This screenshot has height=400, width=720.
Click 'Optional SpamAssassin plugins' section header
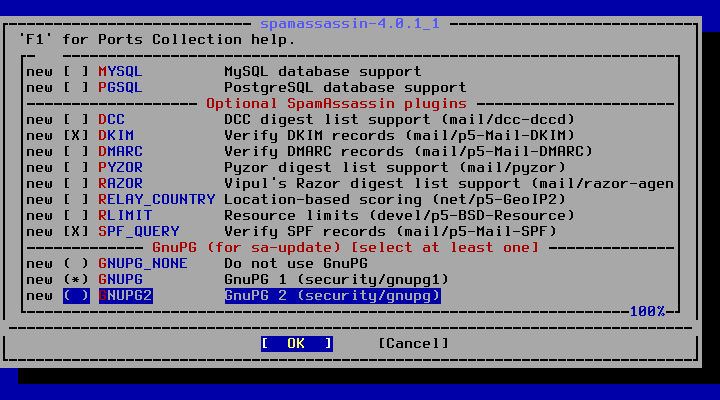coord(337,104)
